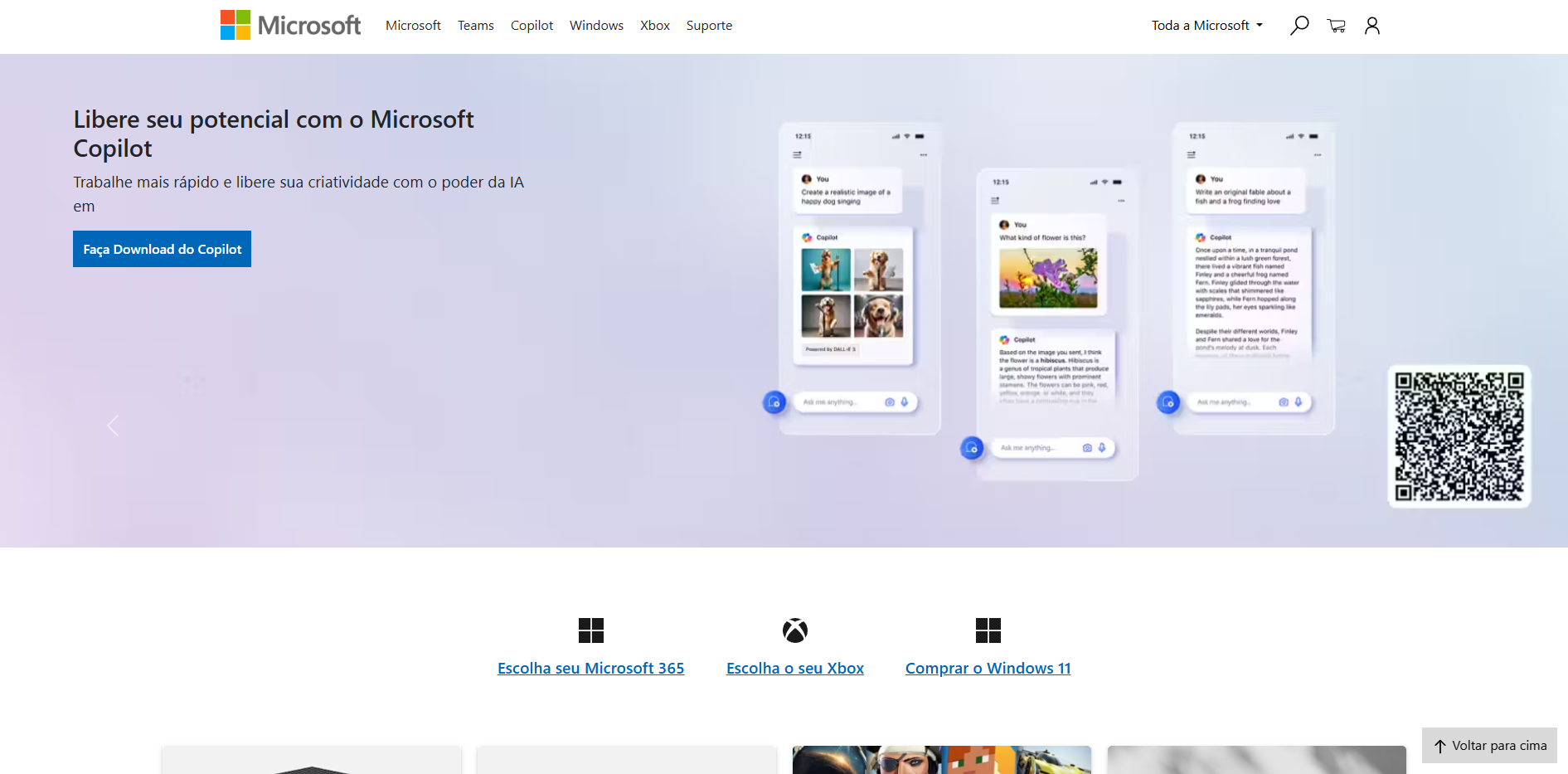
Task: Open the search magnifier icon
Action: pyautogui.click(x=1299, y=26)
